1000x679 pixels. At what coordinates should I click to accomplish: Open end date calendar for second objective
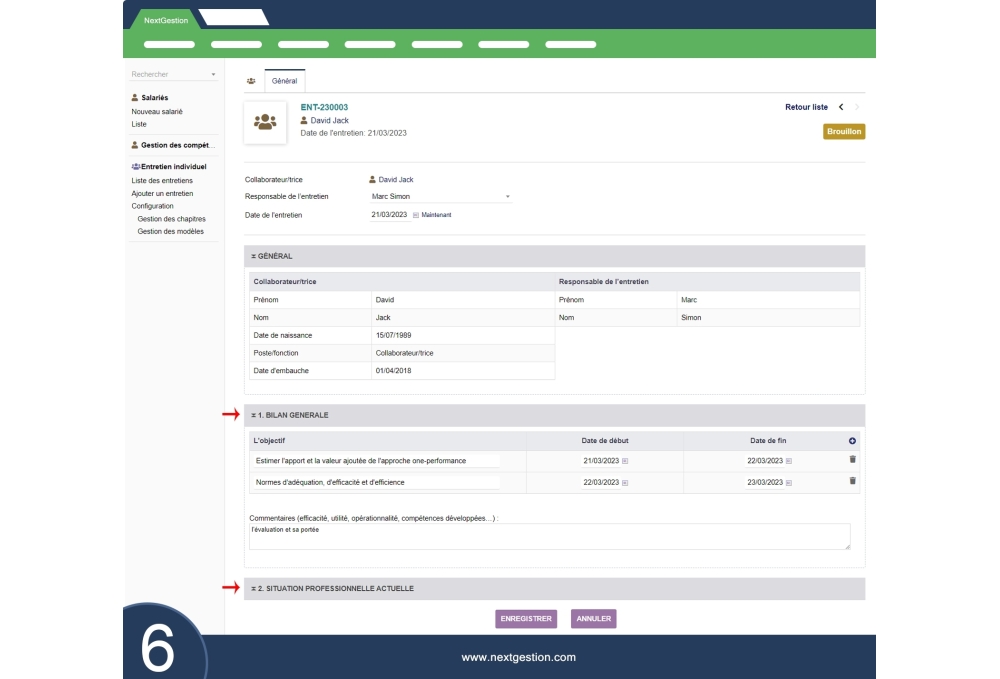789,482
